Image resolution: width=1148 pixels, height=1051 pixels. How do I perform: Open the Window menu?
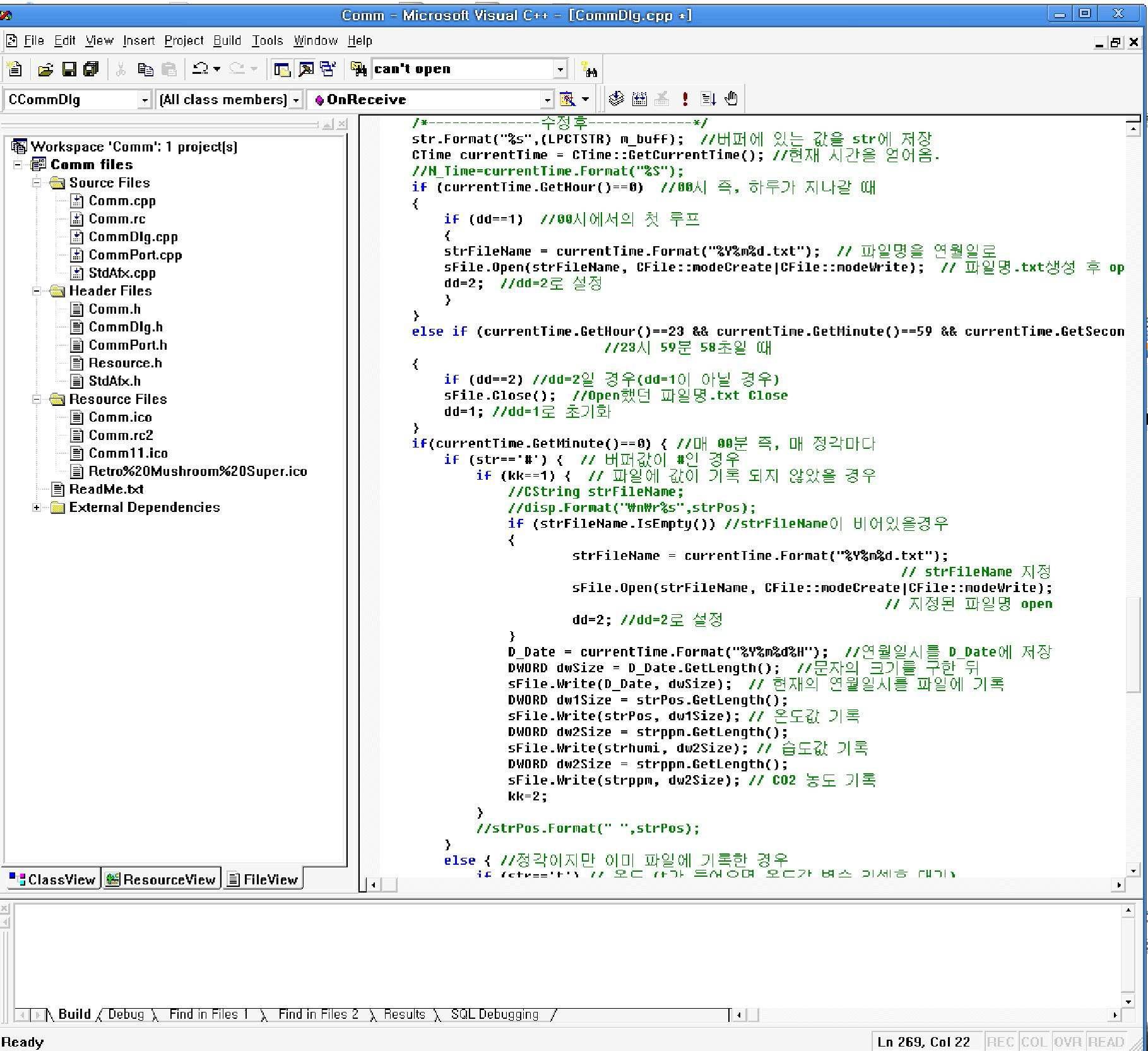(316, 41)
